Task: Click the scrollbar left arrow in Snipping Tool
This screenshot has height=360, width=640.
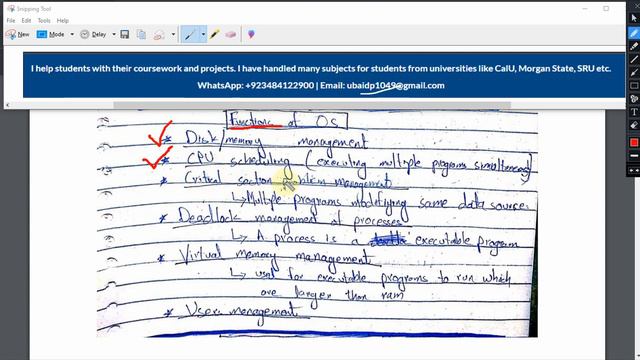Action: (x=7, y=105)
